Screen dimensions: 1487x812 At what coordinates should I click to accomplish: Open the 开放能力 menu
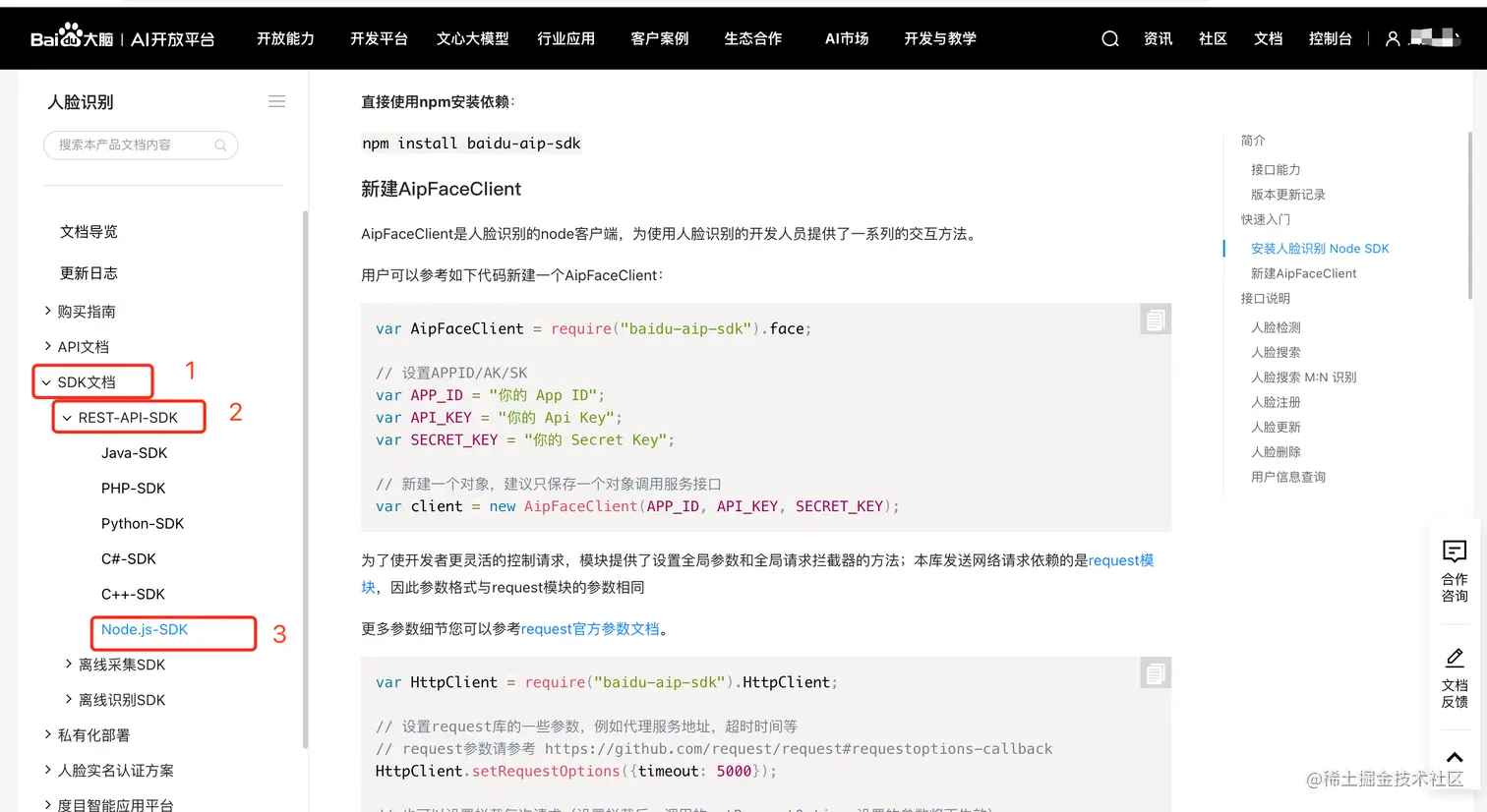(285, 38)
